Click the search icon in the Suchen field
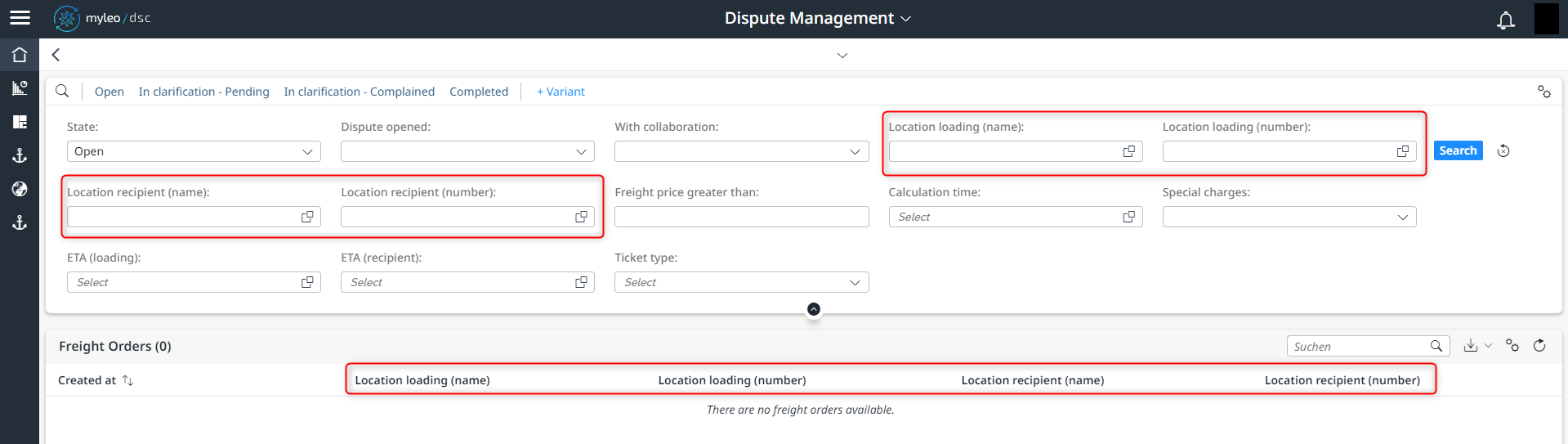This screenshot has height=444, width=1568. [1436, 346]
